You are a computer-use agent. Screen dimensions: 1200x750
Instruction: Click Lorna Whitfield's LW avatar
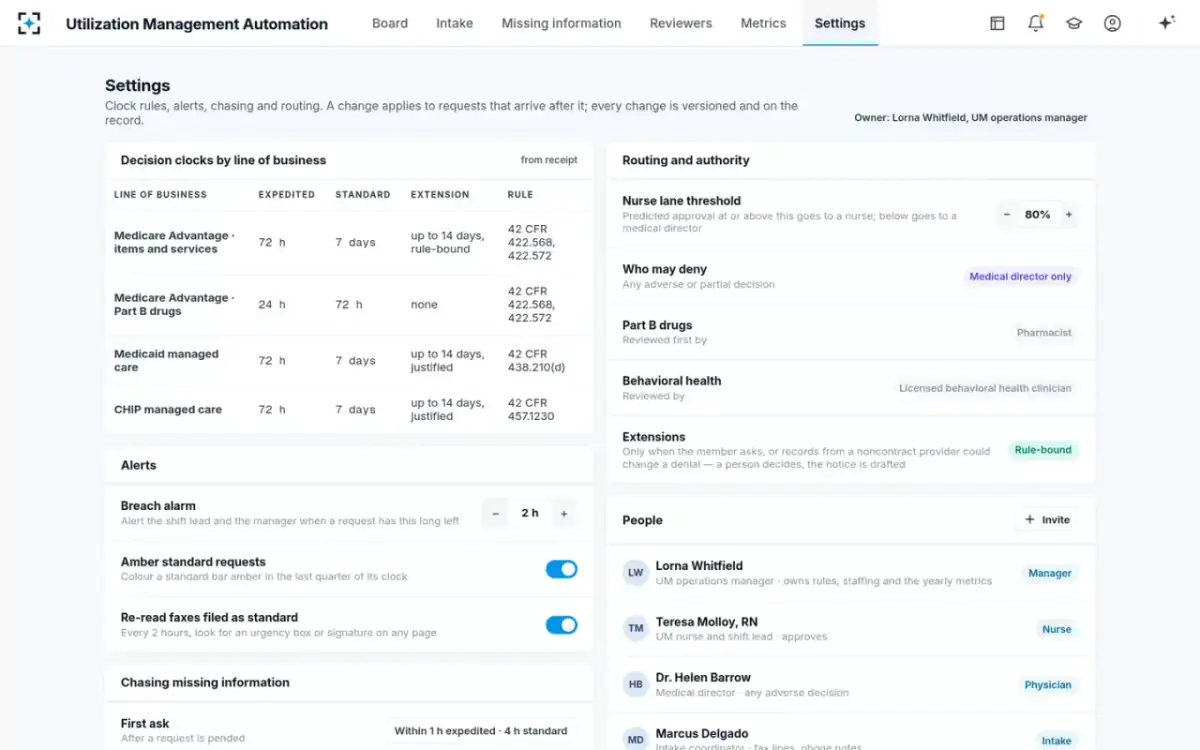pos(635,573)
